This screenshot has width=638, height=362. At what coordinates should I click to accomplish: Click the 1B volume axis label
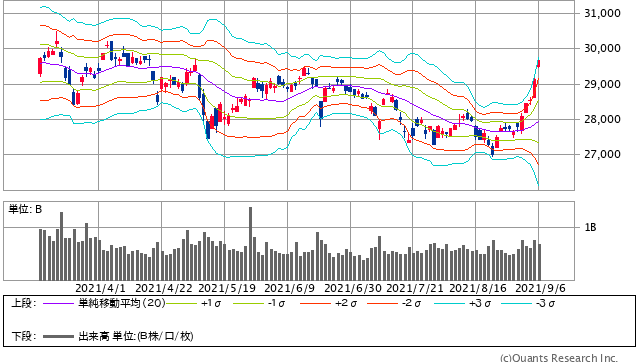click(590, 227)
